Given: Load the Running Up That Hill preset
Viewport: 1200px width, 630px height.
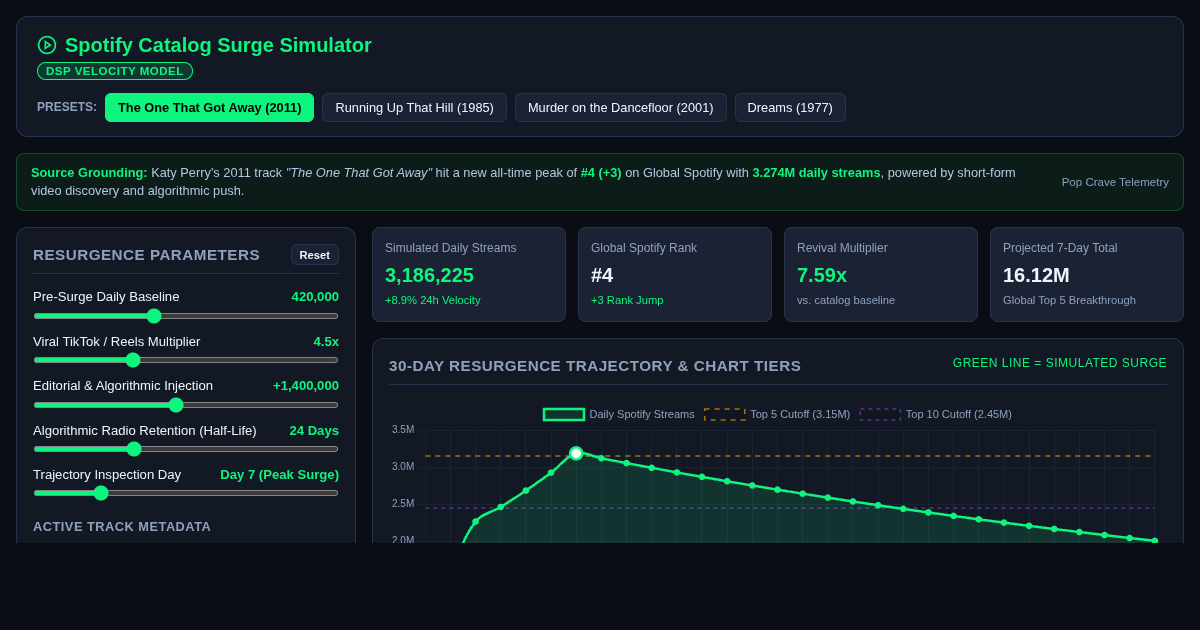Looking at the screenshot, I should pos(414,108).
